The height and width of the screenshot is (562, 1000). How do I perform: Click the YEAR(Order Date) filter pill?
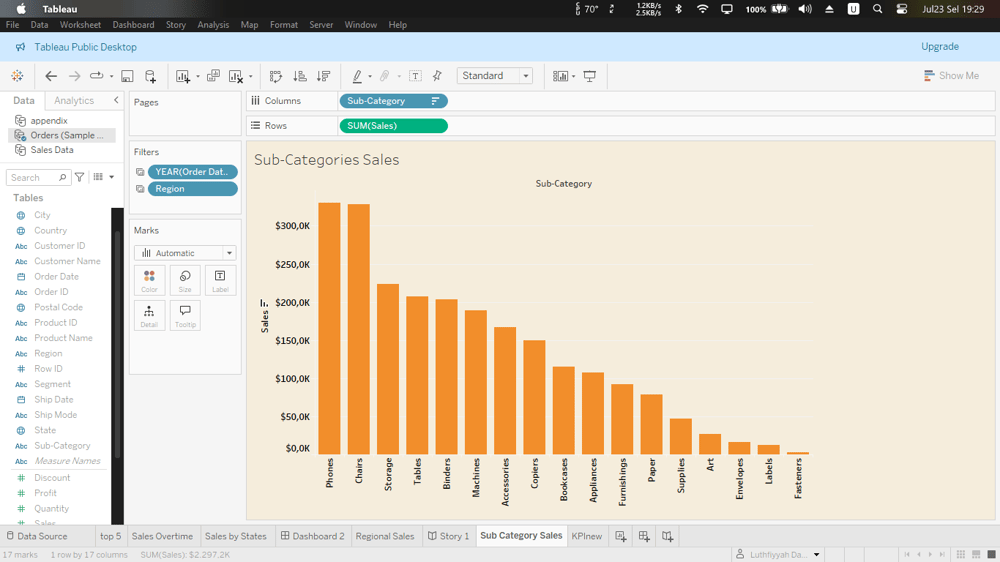(193, 172)
